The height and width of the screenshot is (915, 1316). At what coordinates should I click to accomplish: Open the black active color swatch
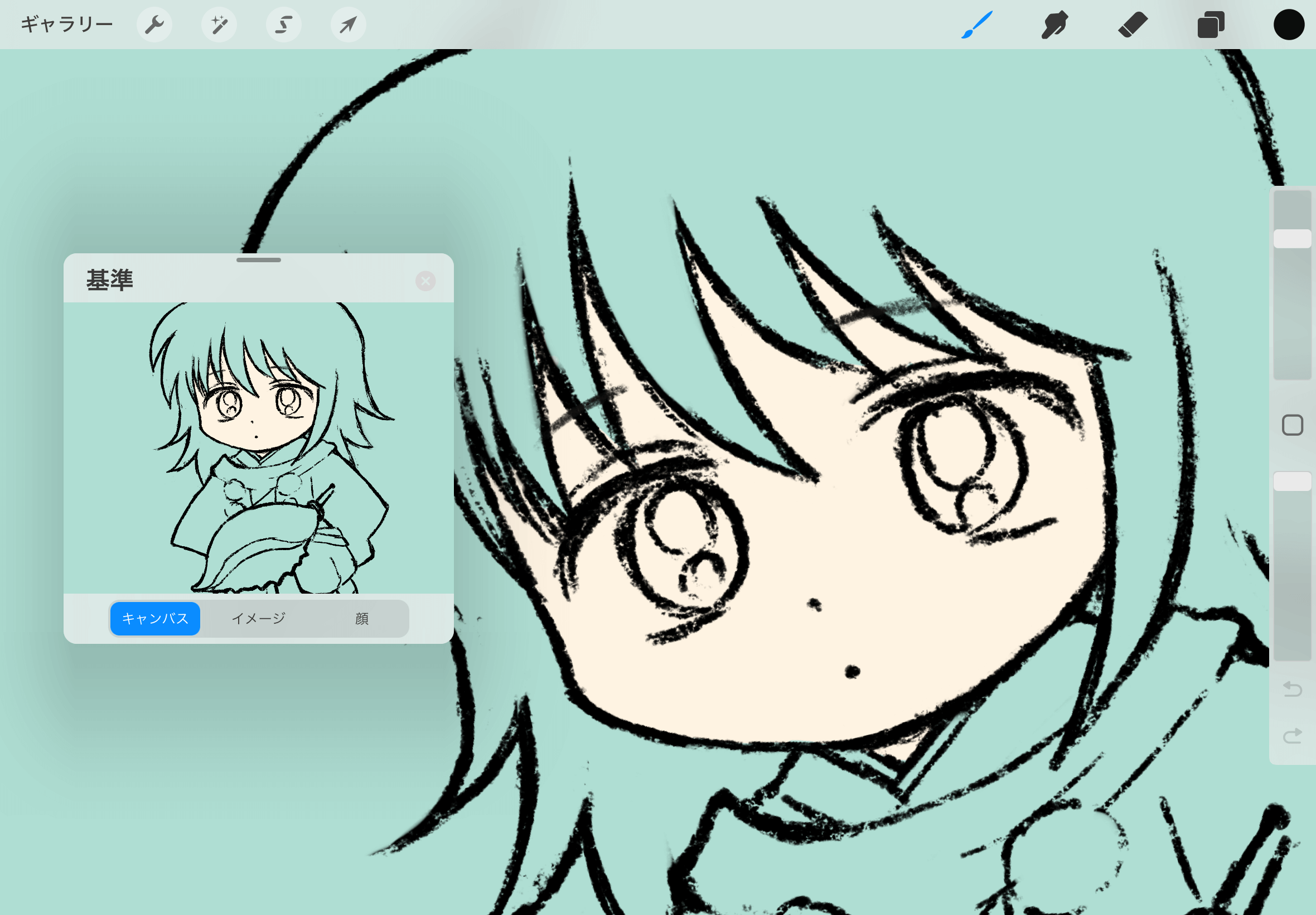click(x=1289, y=25)
